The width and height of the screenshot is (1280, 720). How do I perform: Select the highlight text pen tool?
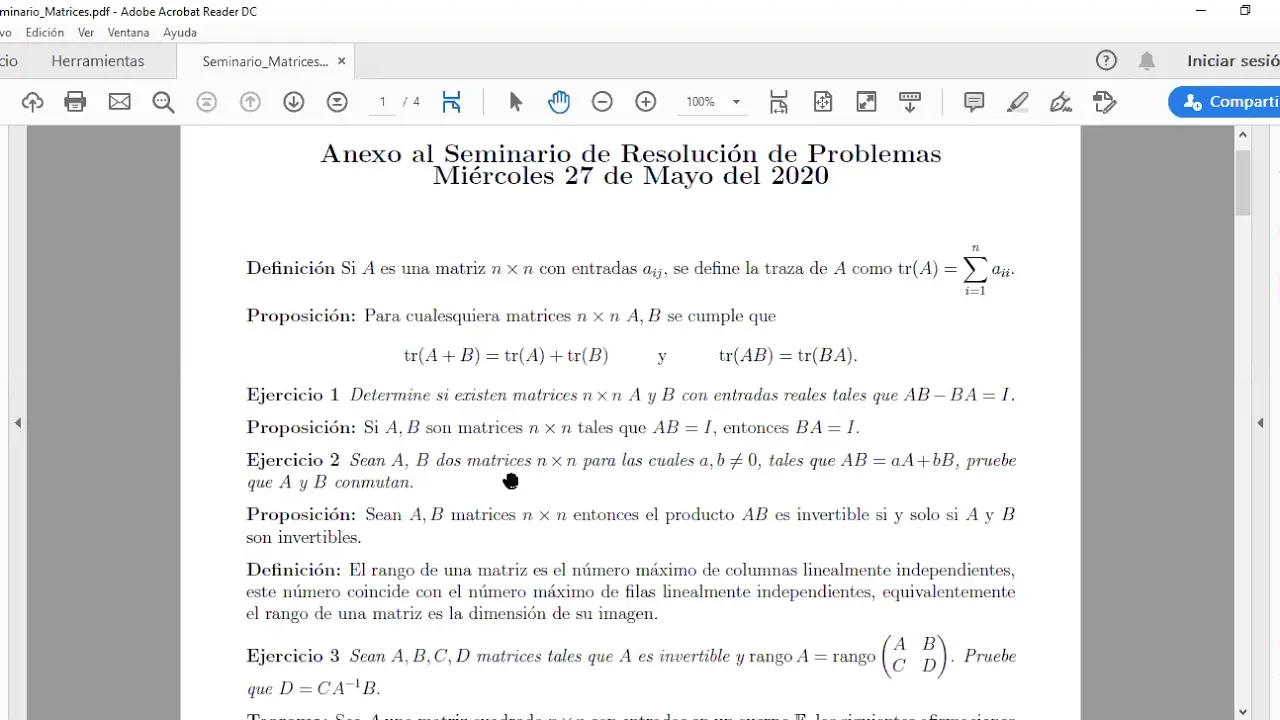click(x=1018, y=102)
